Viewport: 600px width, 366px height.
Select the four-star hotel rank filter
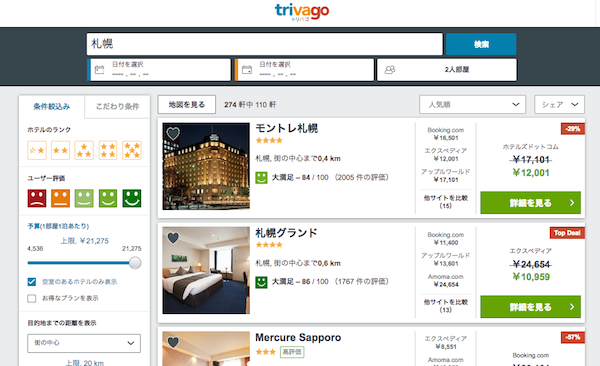pos(108,150)
